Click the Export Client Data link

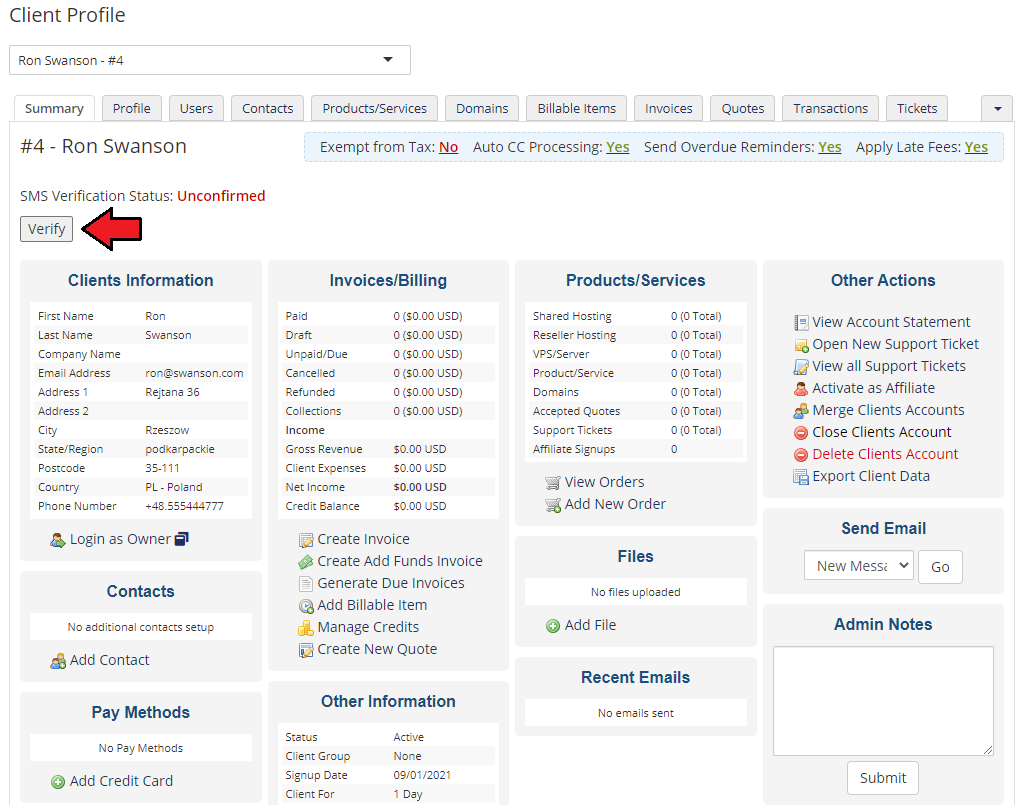pyautogui.click(x=871, y=476)
